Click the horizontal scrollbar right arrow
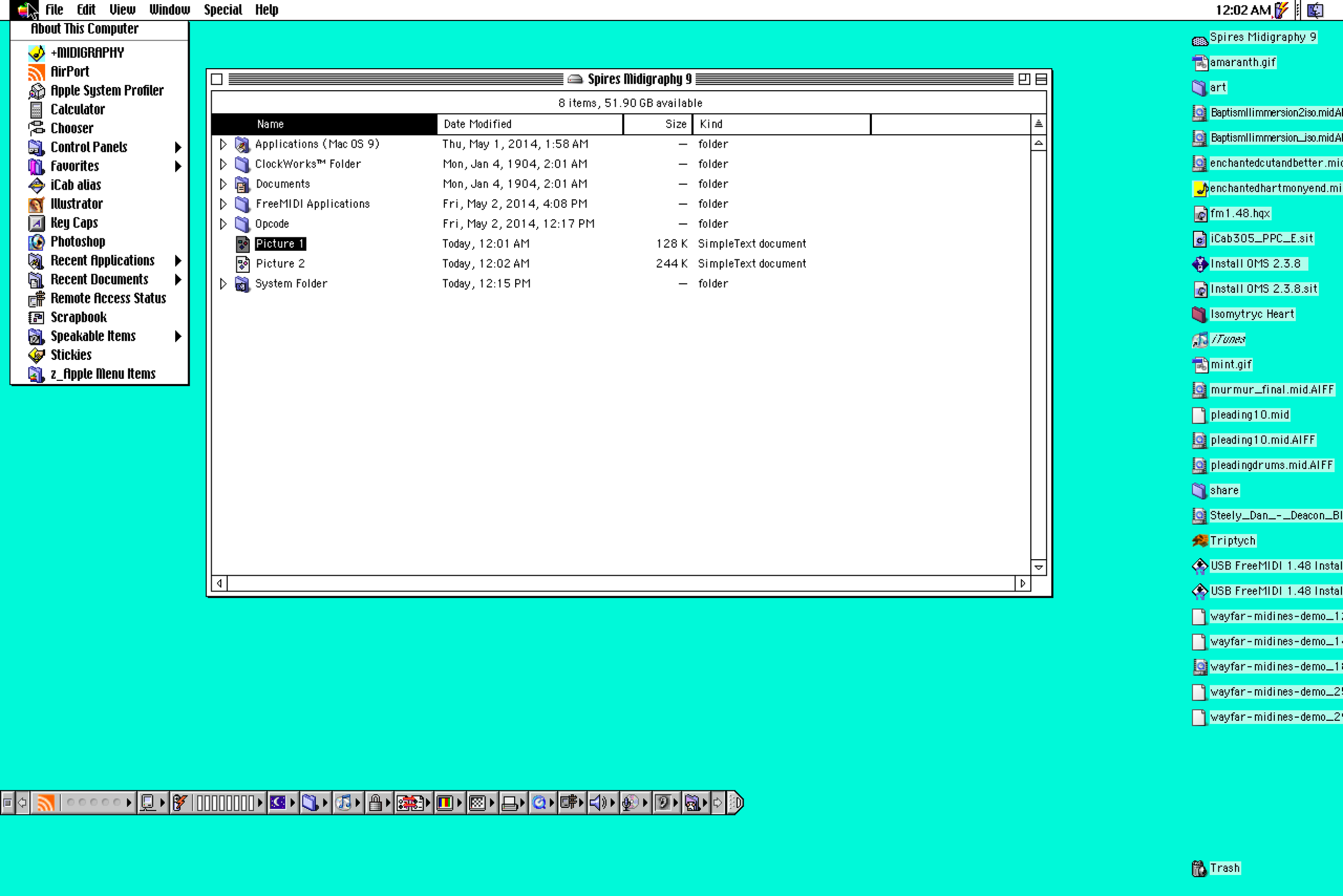 tap(1023, 583)
